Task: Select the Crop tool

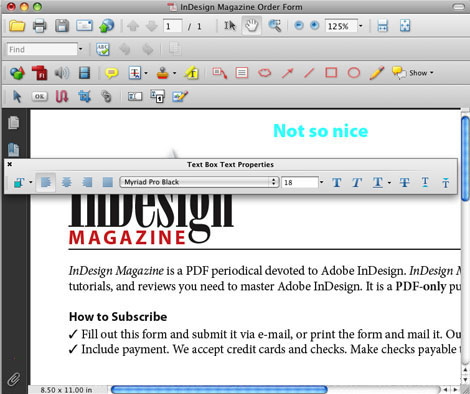Action: click(84, 97)
